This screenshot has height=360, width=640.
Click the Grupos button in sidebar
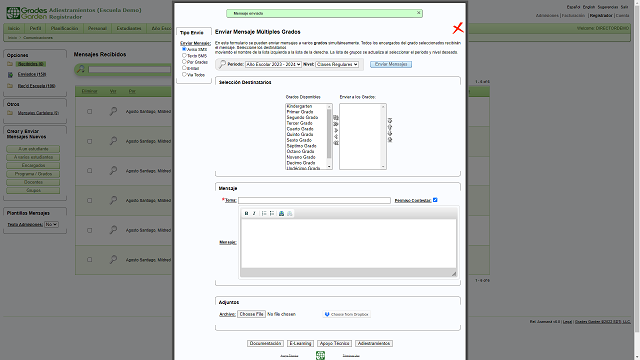(x=33, y=191)
